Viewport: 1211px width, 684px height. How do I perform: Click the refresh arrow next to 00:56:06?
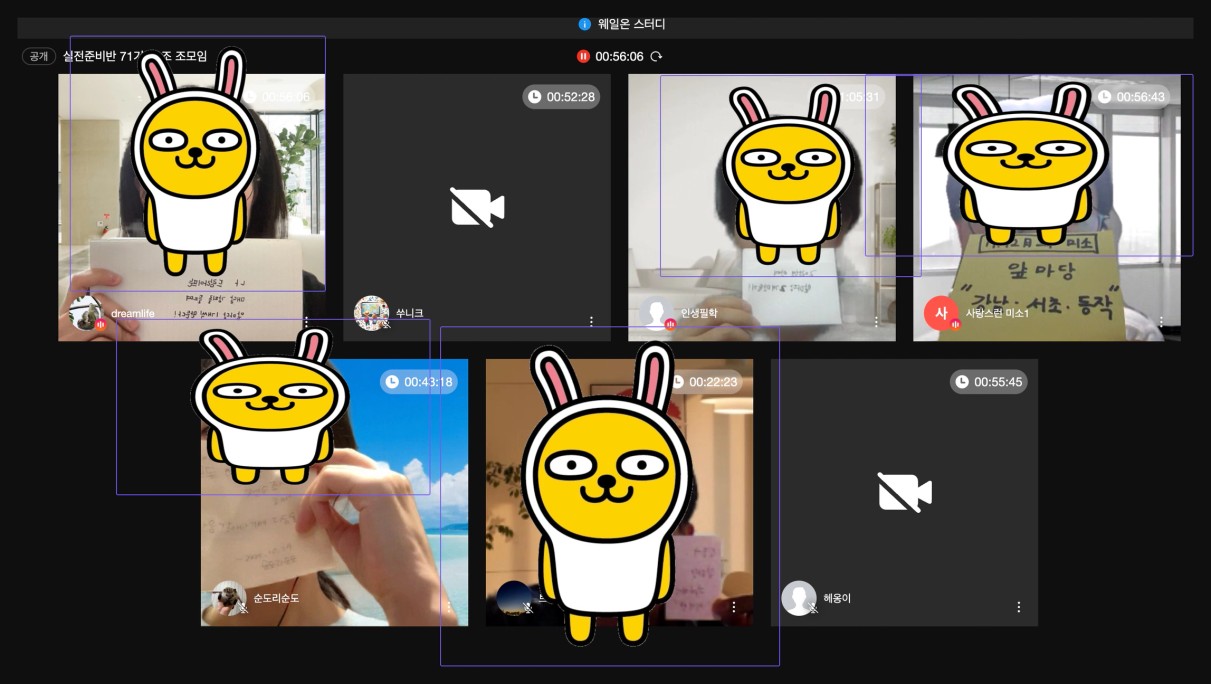click(656, 57)
